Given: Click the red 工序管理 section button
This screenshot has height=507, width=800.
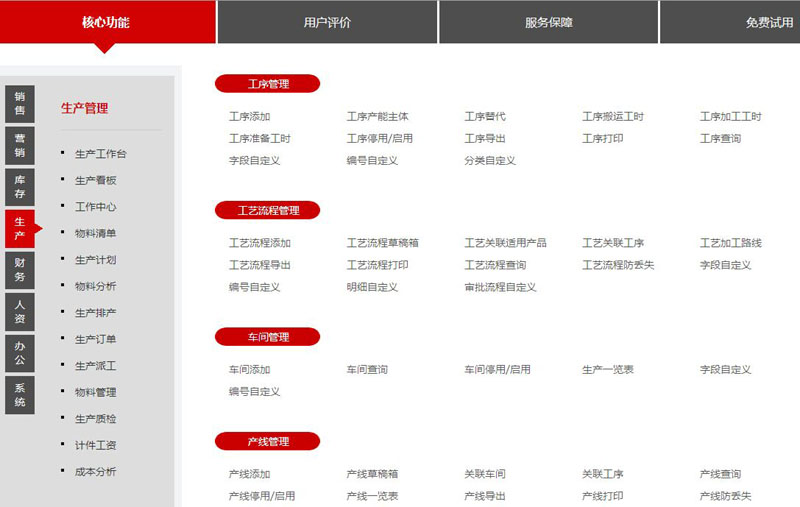Looking at the screenshot, I should (267, 84).
